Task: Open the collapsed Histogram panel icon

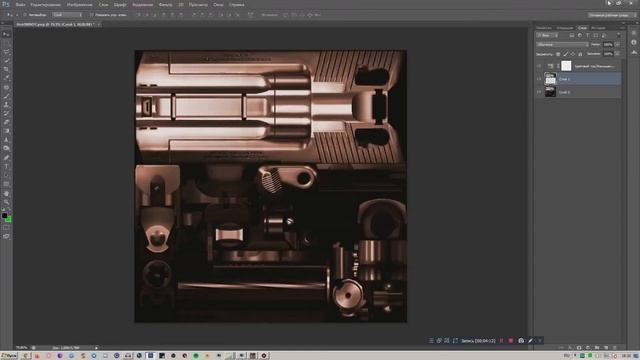Action: click(x=633, y=52)
